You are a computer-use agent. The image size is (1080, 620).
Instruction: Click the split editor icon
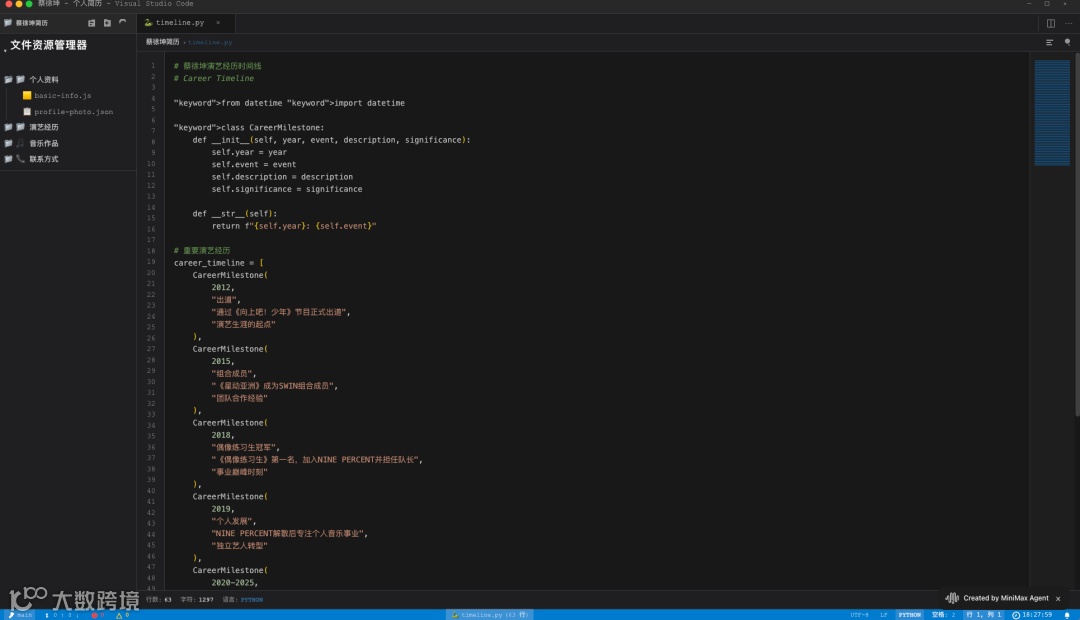tap(1051, 22)
